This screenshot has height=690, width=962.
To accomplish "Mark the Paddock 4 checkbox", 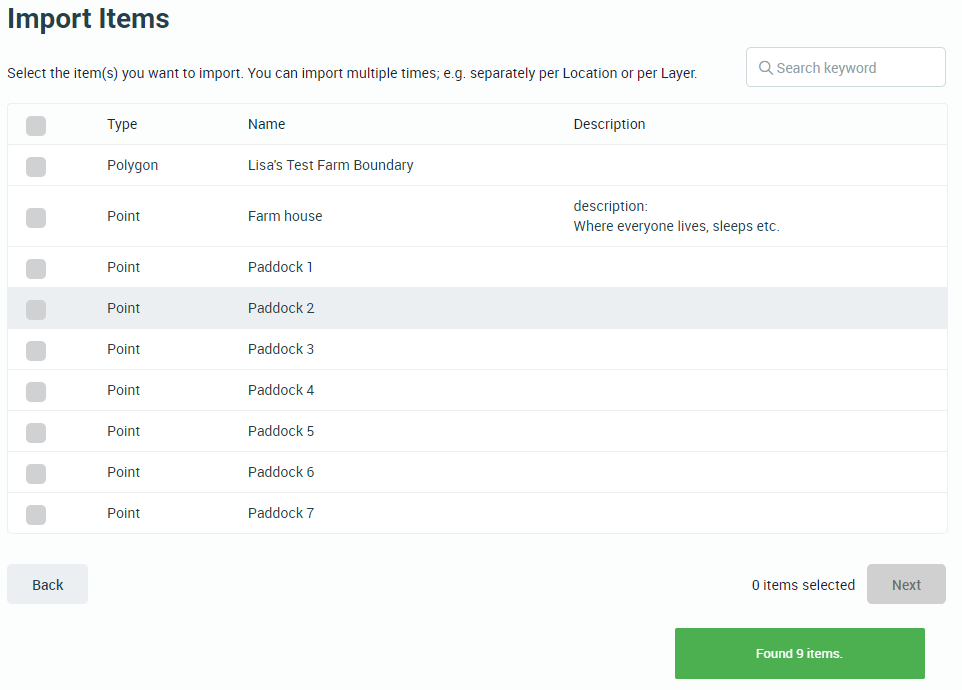I will click(36, 391).
